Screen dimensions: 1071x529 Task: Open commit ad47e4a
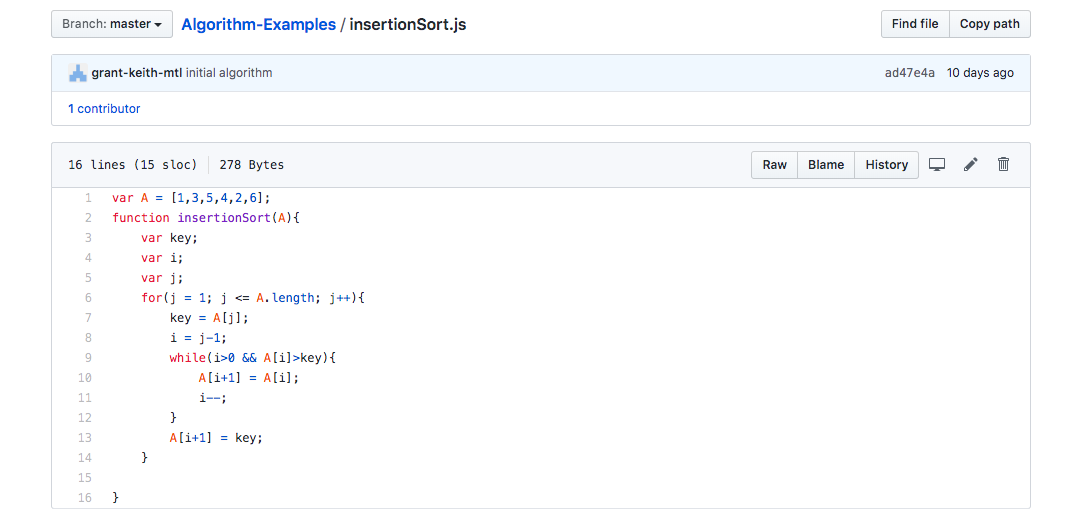pyautogui.click(x=910, y=73)
